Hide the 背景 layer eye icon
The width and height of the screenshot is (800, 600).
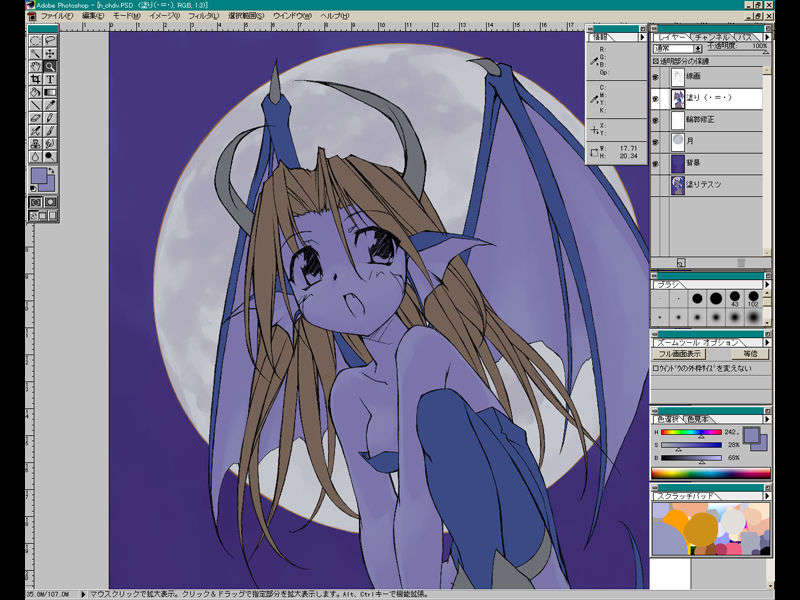coord(656,163)
